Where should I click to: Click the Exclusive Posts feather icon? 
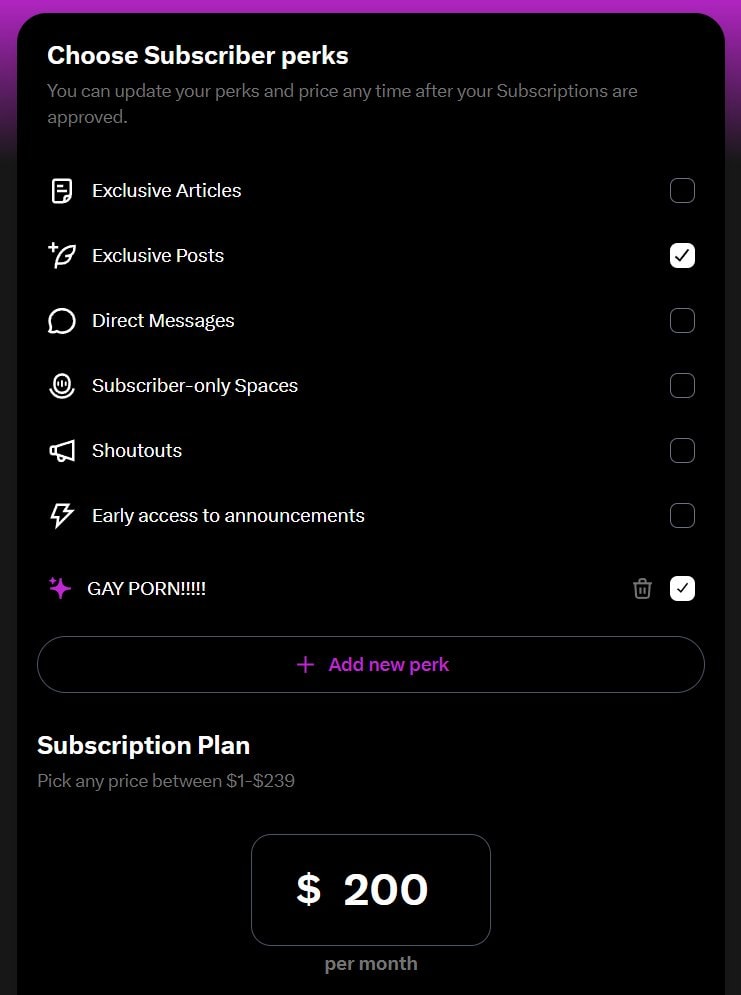[x=62, y=256]
